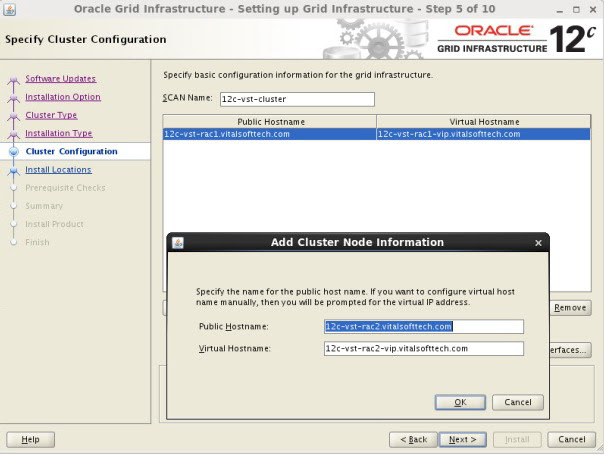Click the Install Locations step marker icon
Viewport: 604px width, 455px height.
(14, 170)
